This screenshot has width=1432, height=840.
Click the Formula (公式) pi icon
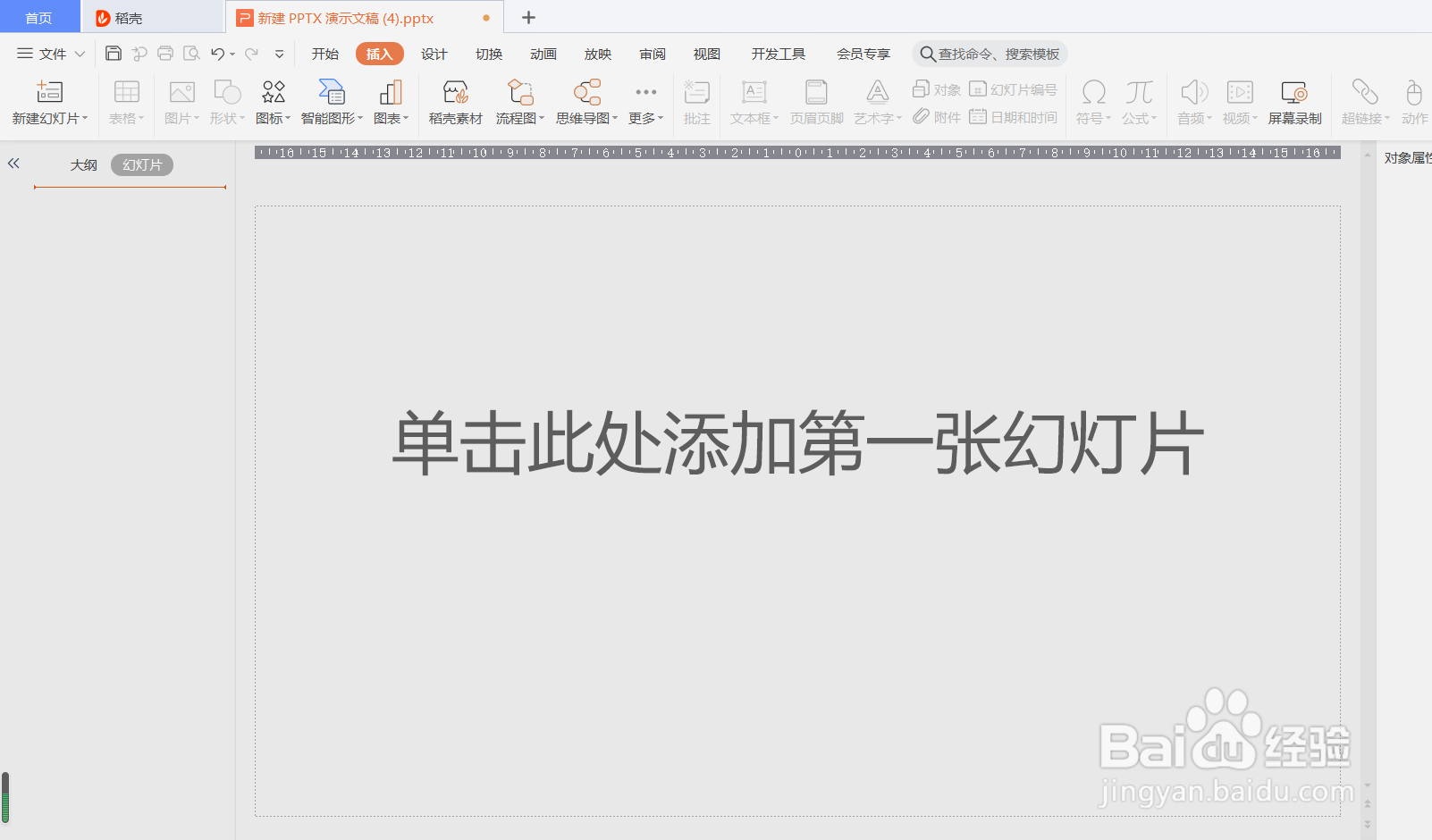point(1140,92)
